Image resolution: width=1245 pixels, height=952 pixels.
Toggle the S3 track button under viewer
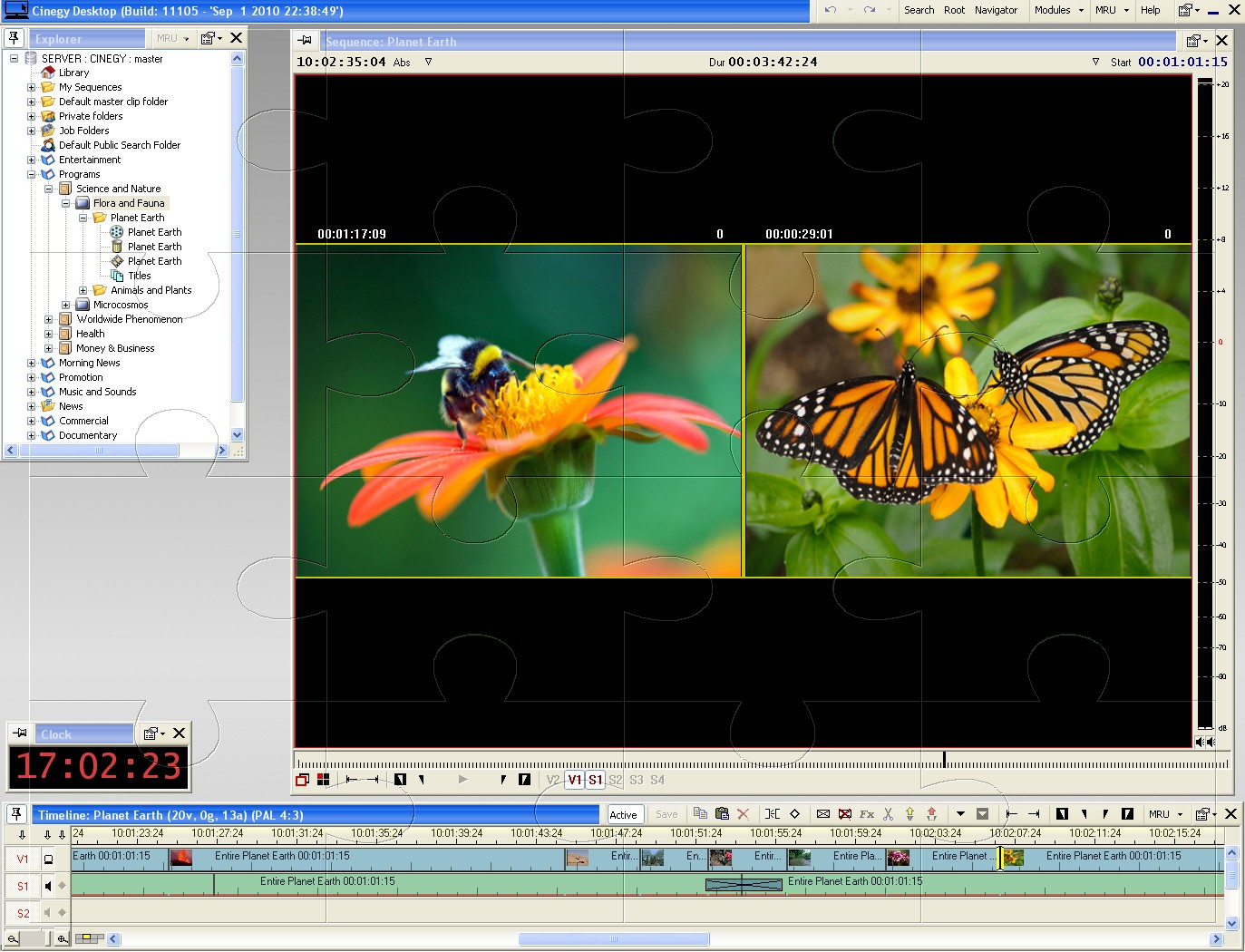coord(637,780)
